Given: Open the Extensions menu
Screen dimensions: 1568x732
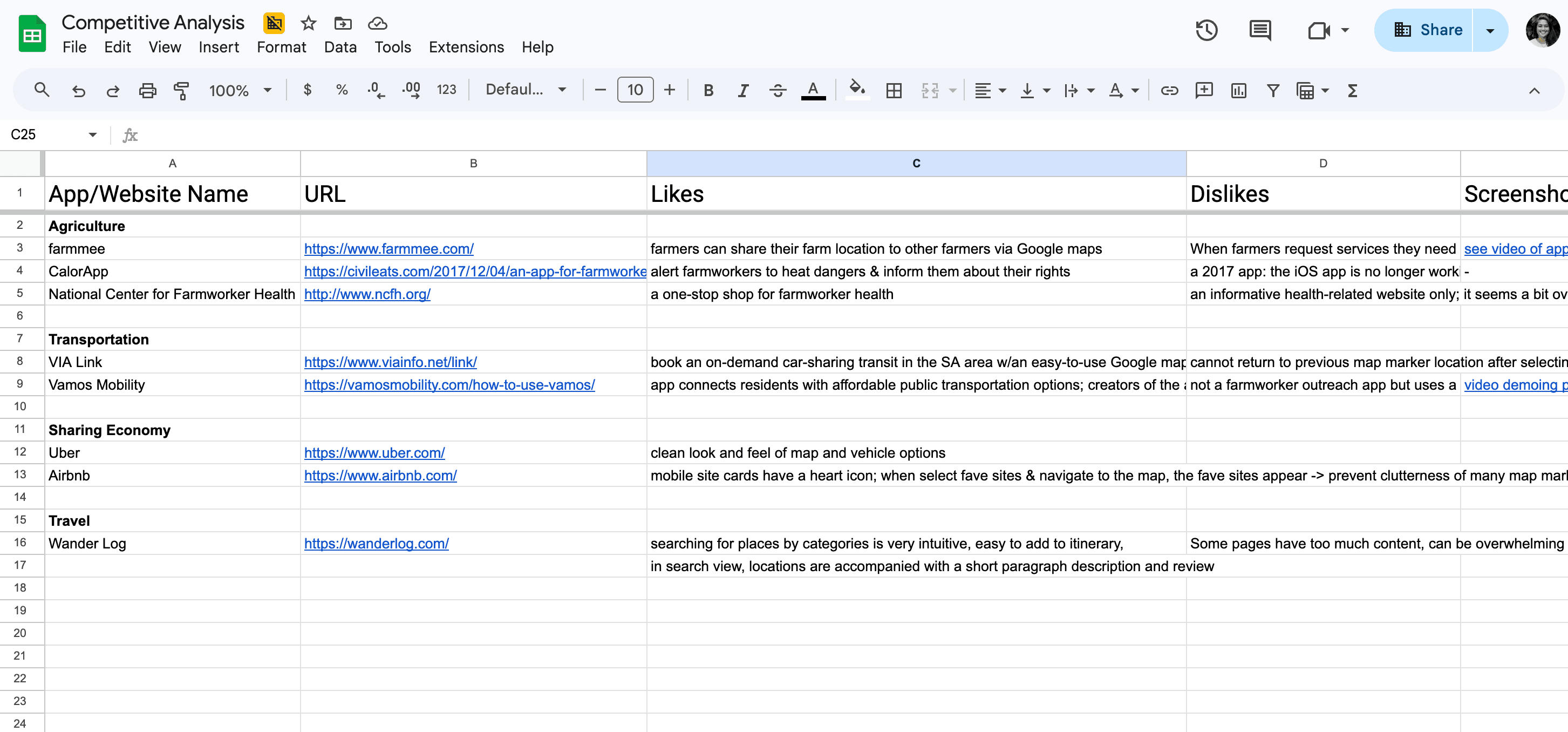Looking at the screenshot, I should click(466, 47).
